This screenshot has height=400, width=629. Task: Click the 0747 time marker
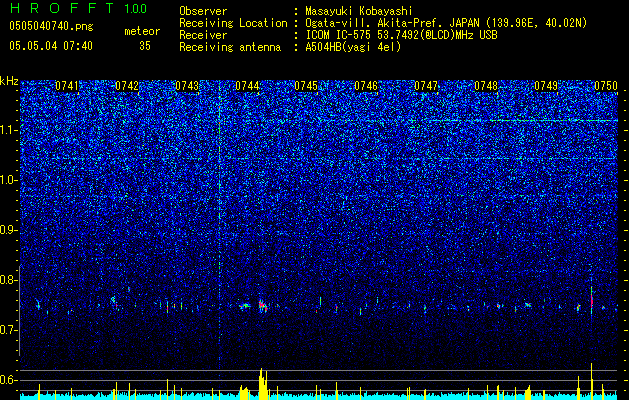(426, 86)
